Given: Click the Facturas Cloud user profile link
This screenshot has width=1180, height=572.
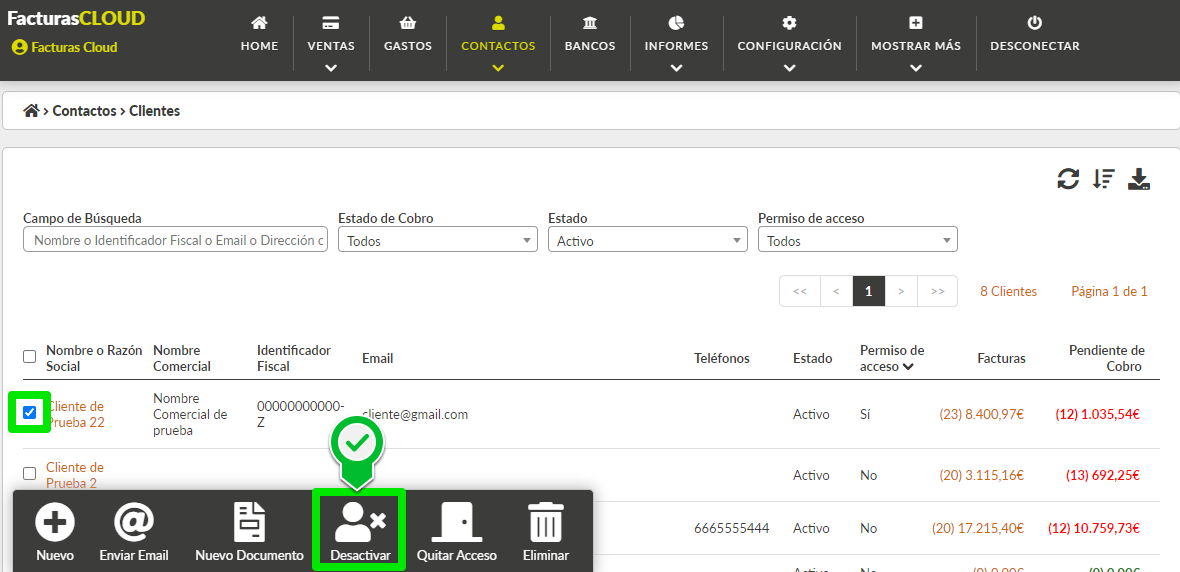Looking at the screenshot, I should click(65, 47).
